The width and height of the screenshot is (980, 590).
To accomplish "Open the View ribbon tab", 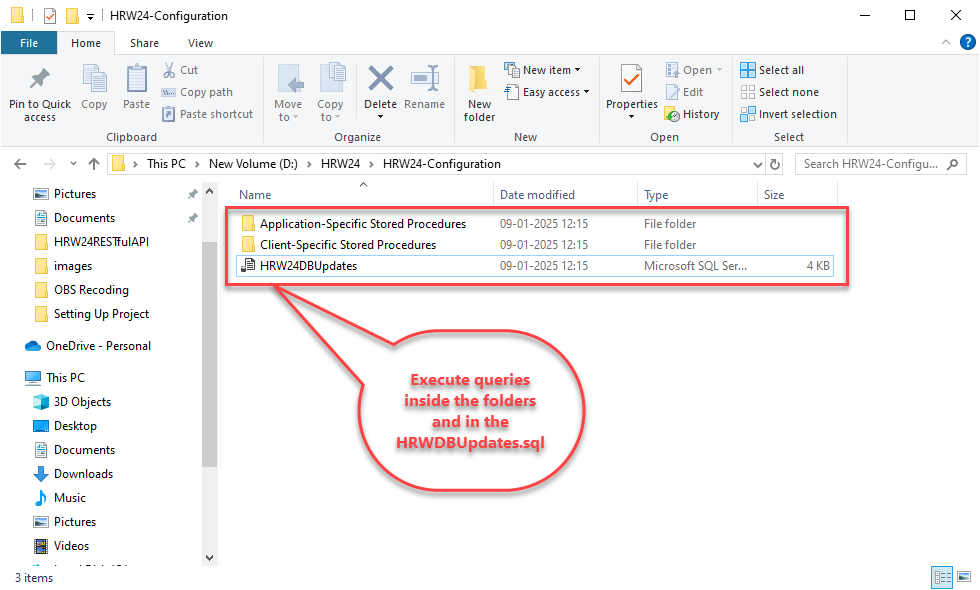I will [200, 43].
